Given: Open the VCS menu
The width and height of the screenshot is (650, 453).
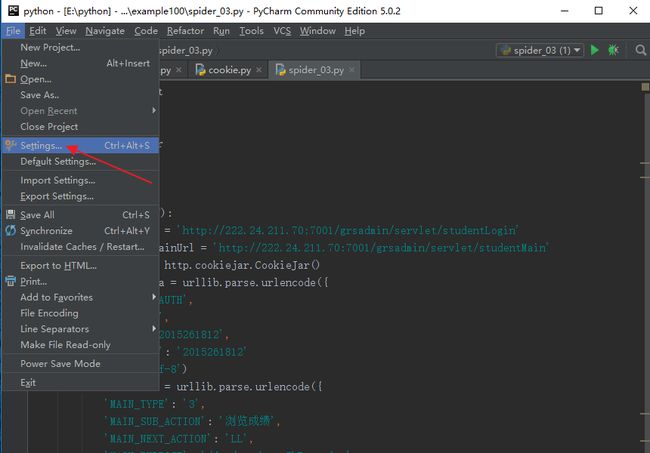Looking at the screenshot, I should pyautogui.click(x=282, y=31).
